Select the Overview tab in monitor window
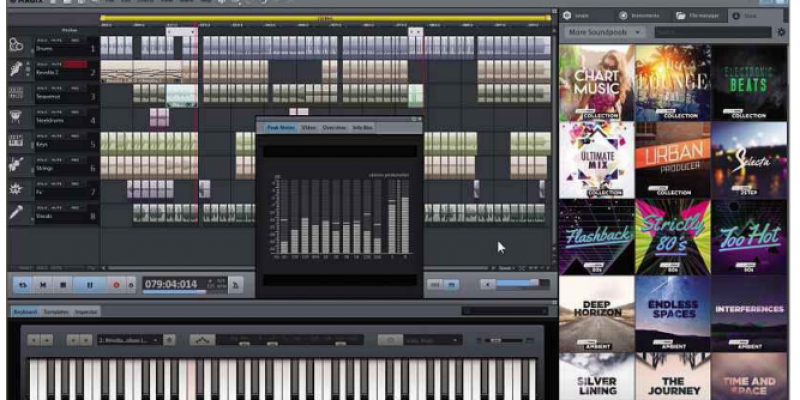The image size is (800, 400). (x=334, y=128)
